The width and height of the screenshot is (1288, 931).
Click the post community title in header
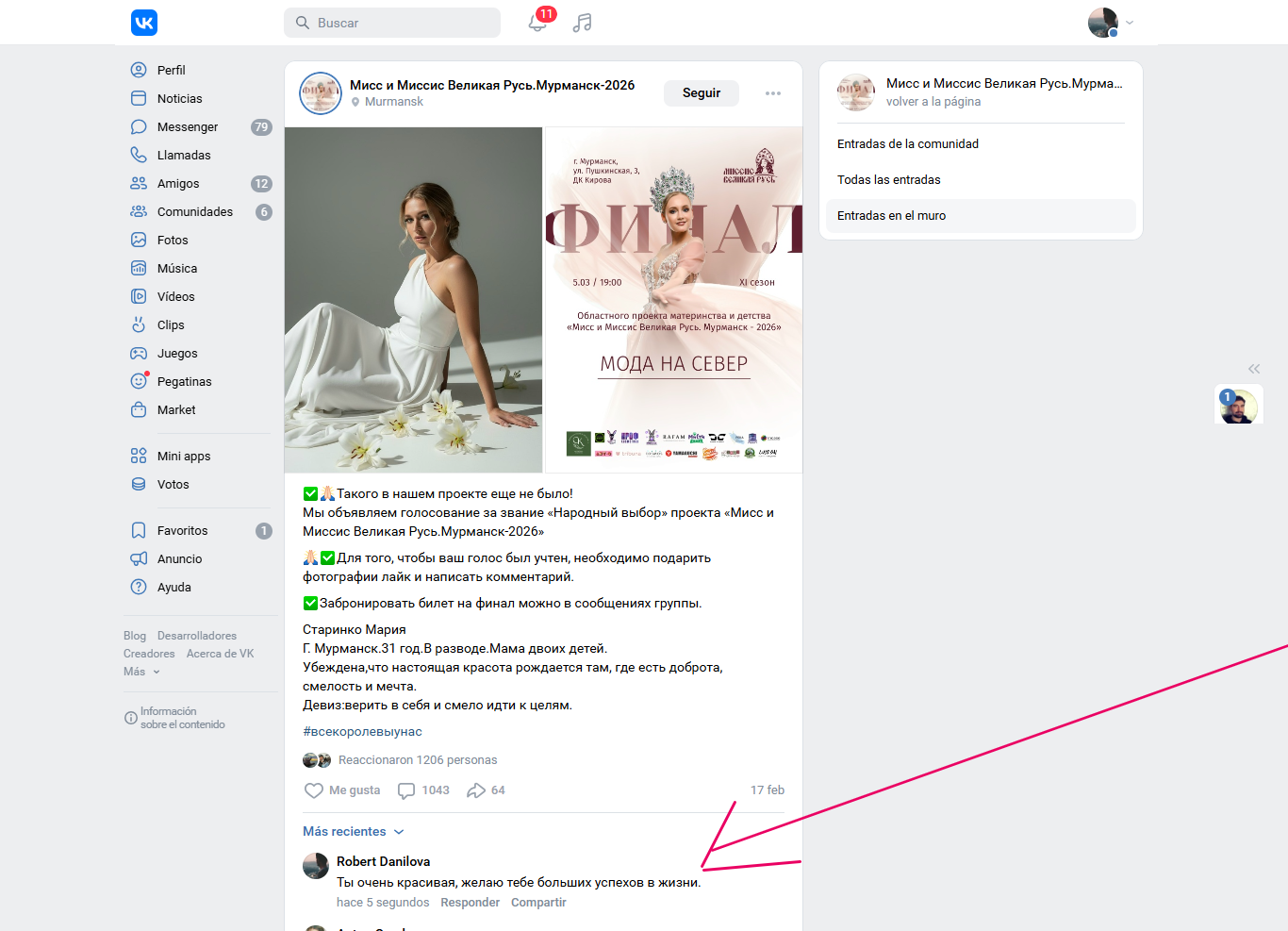tap(492, 85)
